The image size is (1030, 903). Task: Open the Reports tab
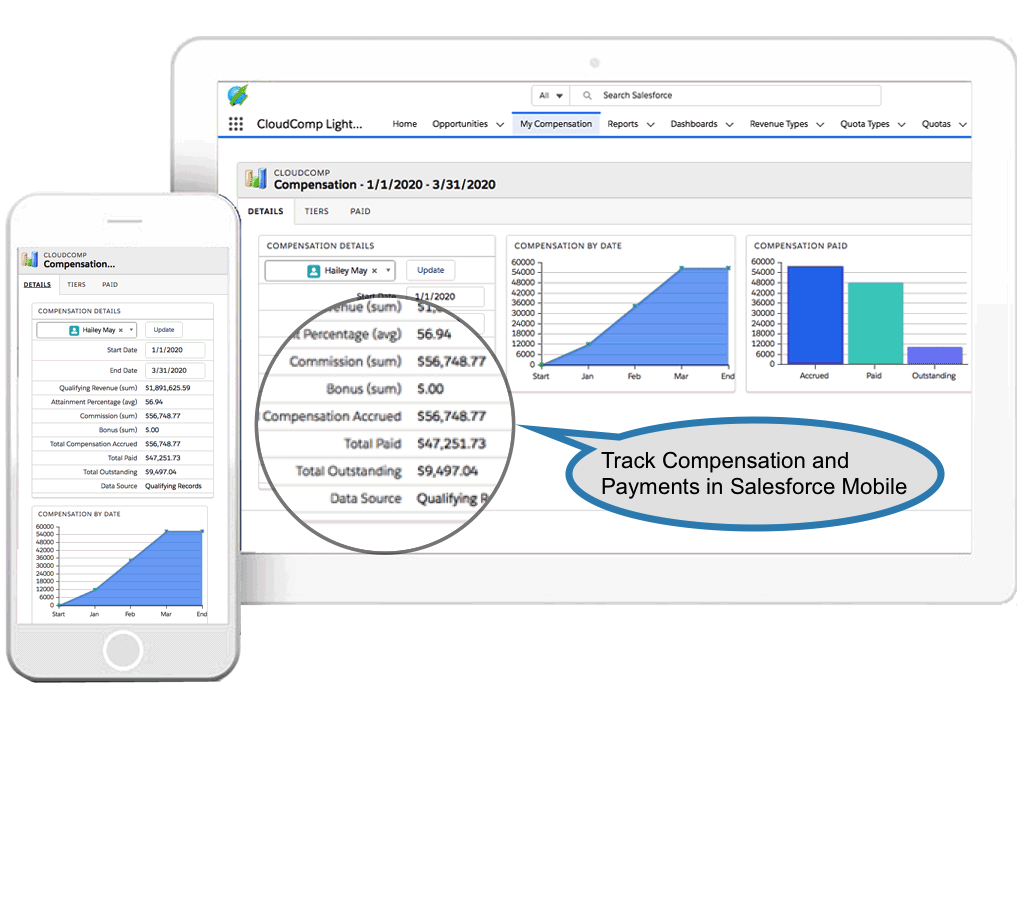point(623,123)
